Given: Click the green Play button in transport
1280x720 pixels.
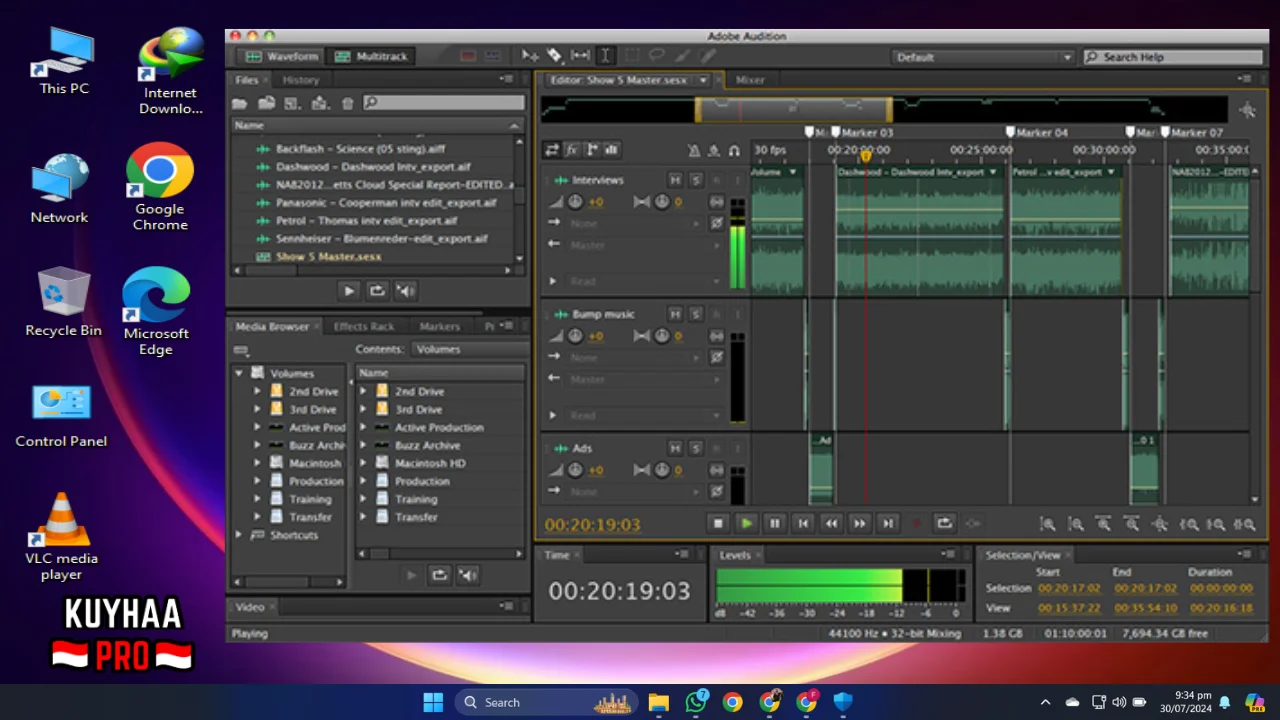Looking at the screenshot, I should tap(746, 523).
